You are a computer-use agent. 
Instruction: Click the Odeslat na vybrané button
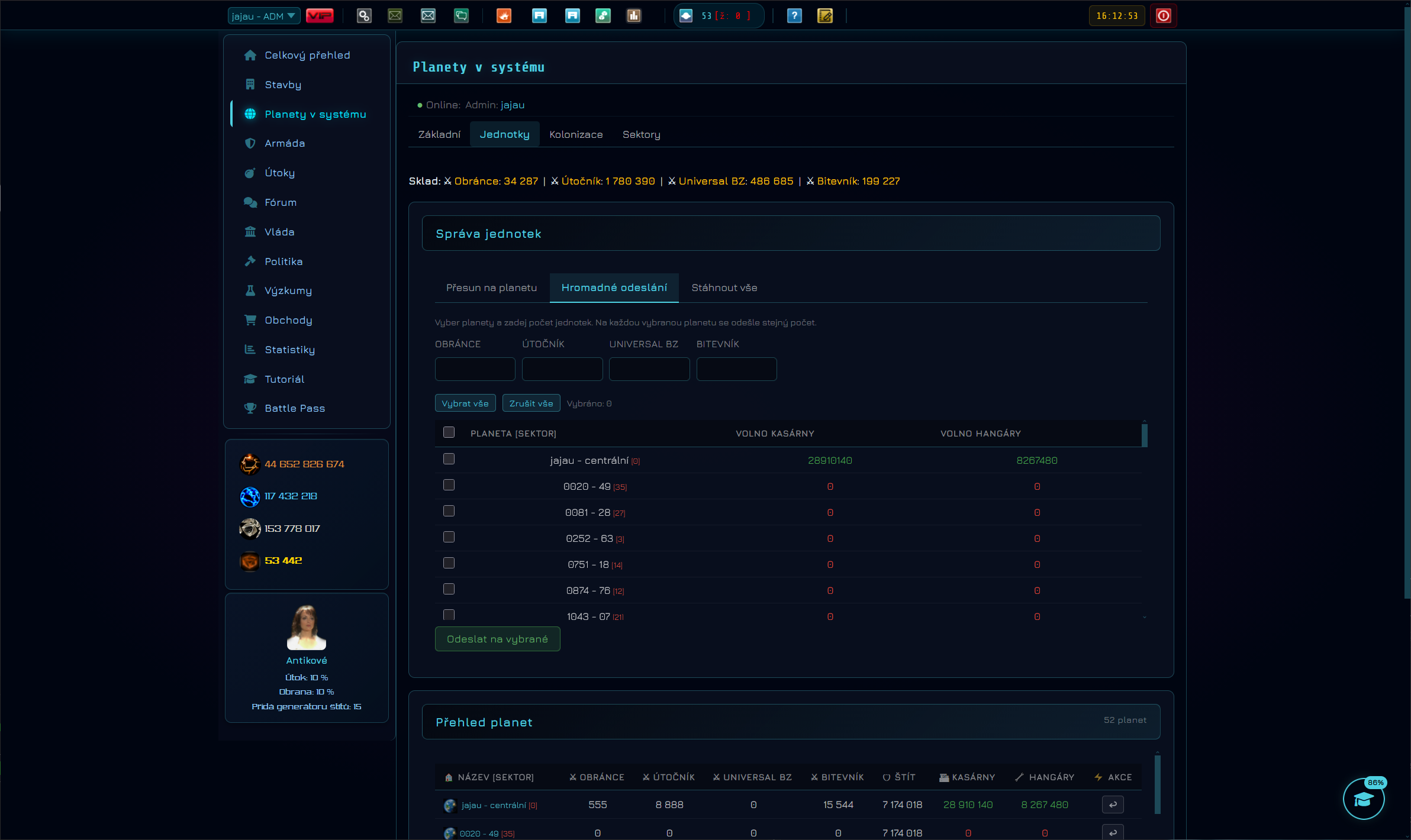[x=497, y=639]
